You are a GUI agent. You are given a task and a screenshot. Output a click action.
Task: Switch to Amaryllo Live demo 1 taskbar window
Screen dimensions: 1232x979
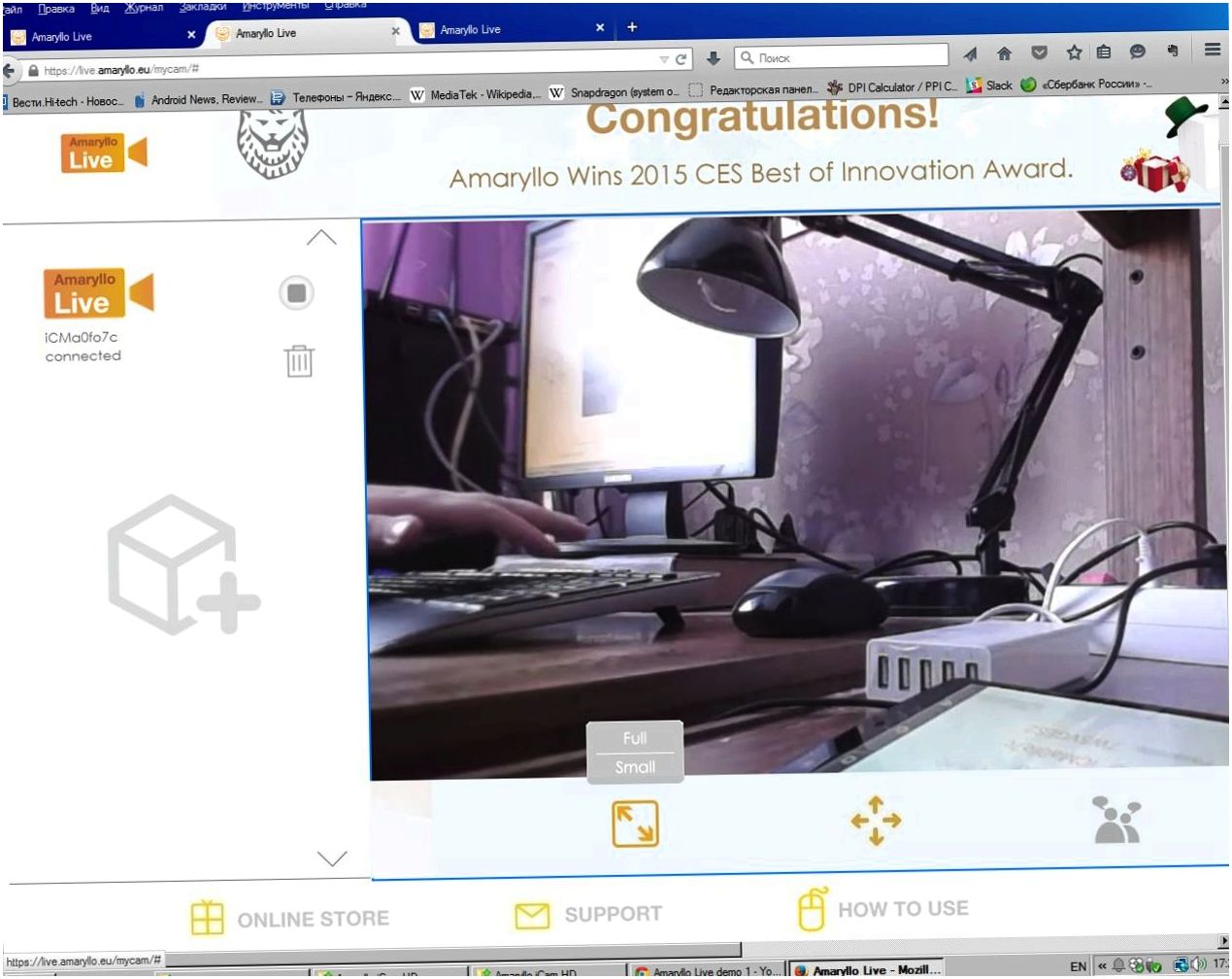(x=707, y=971)
